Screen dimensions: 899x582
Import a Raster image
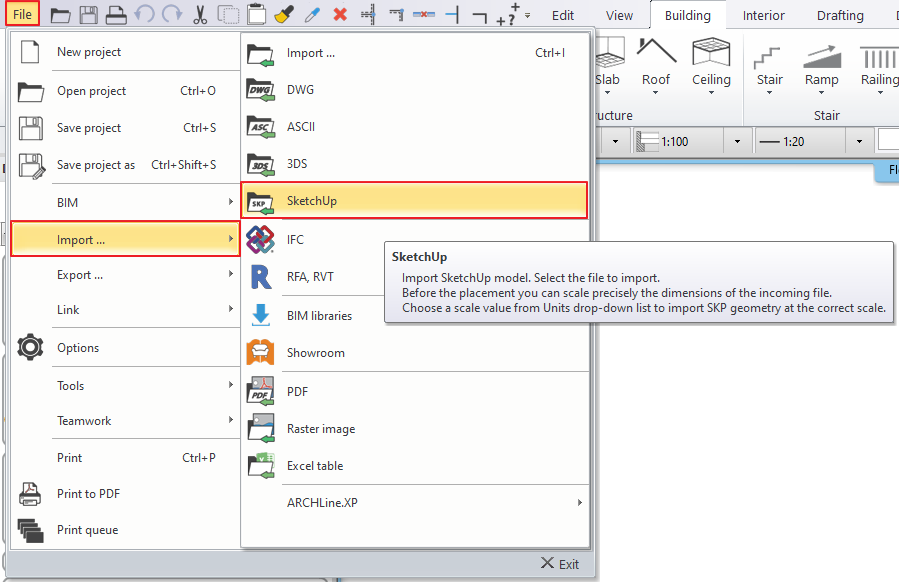pyautogui.click(x=415, y=429)
